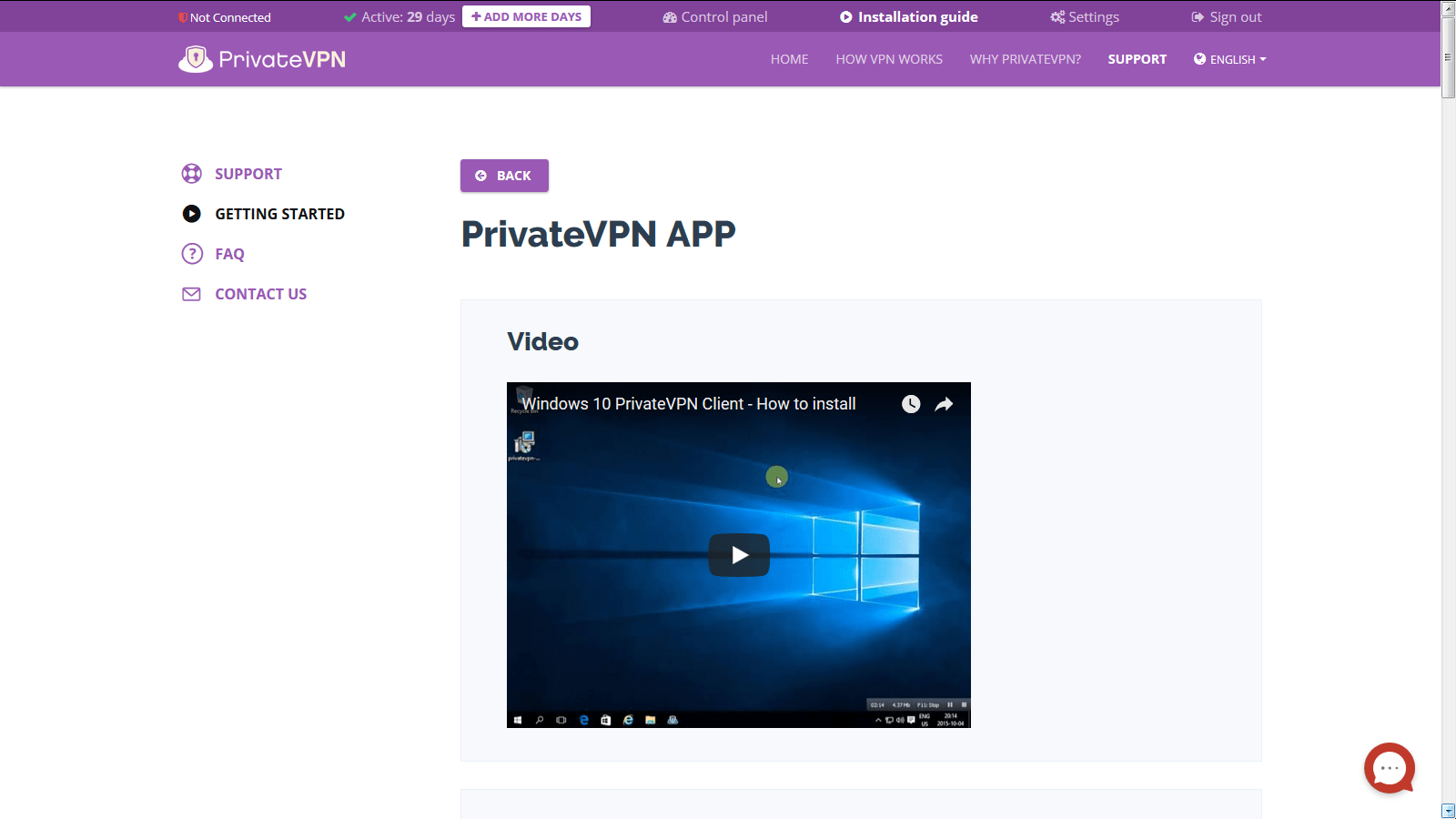Screen dimensions: 1456x819
Task: Open CONTACT US from the sidebar
Action: click(260, 294)
